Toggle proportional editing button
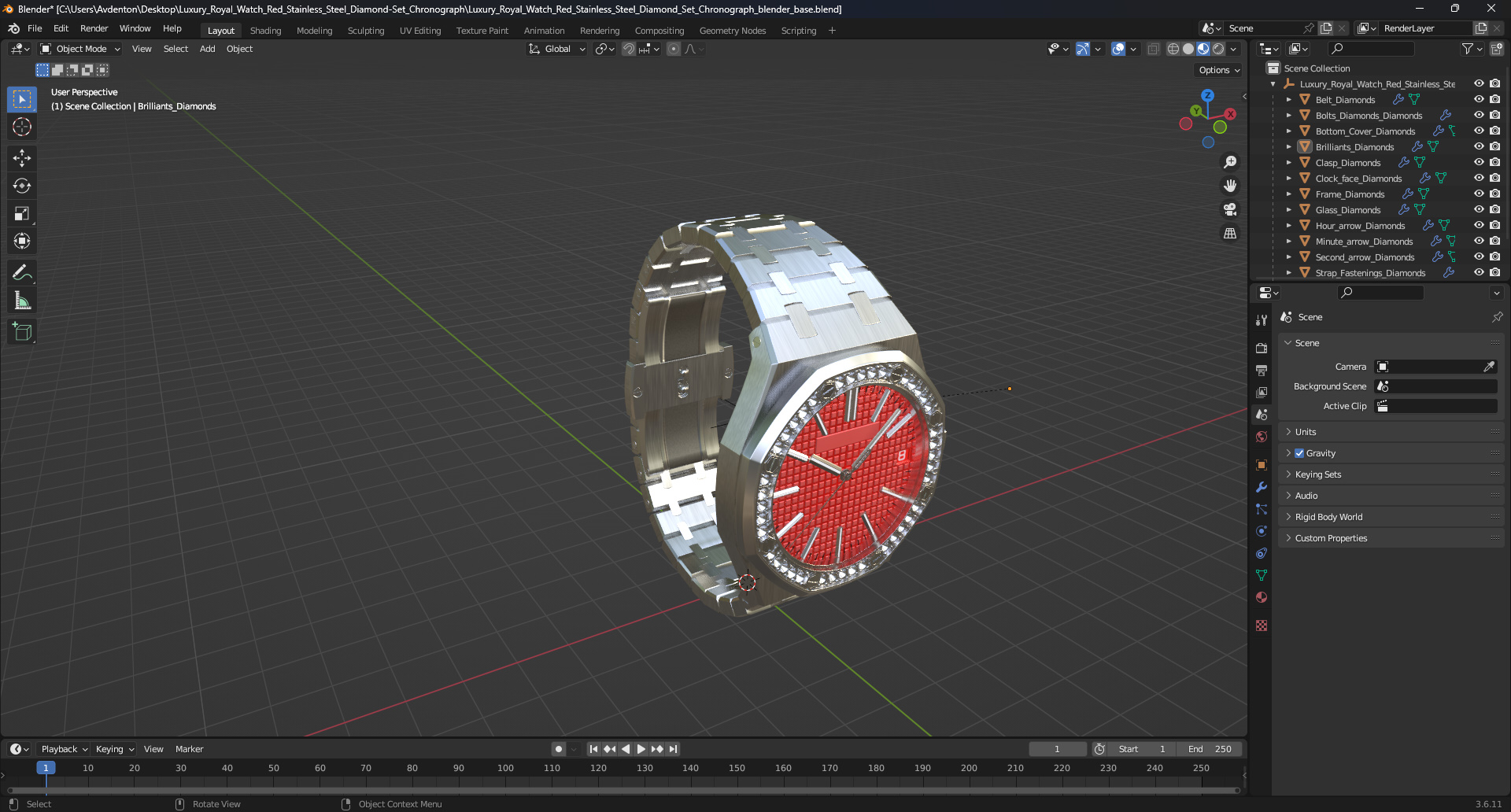This screenshot has height=812, width=1511. 674,49
